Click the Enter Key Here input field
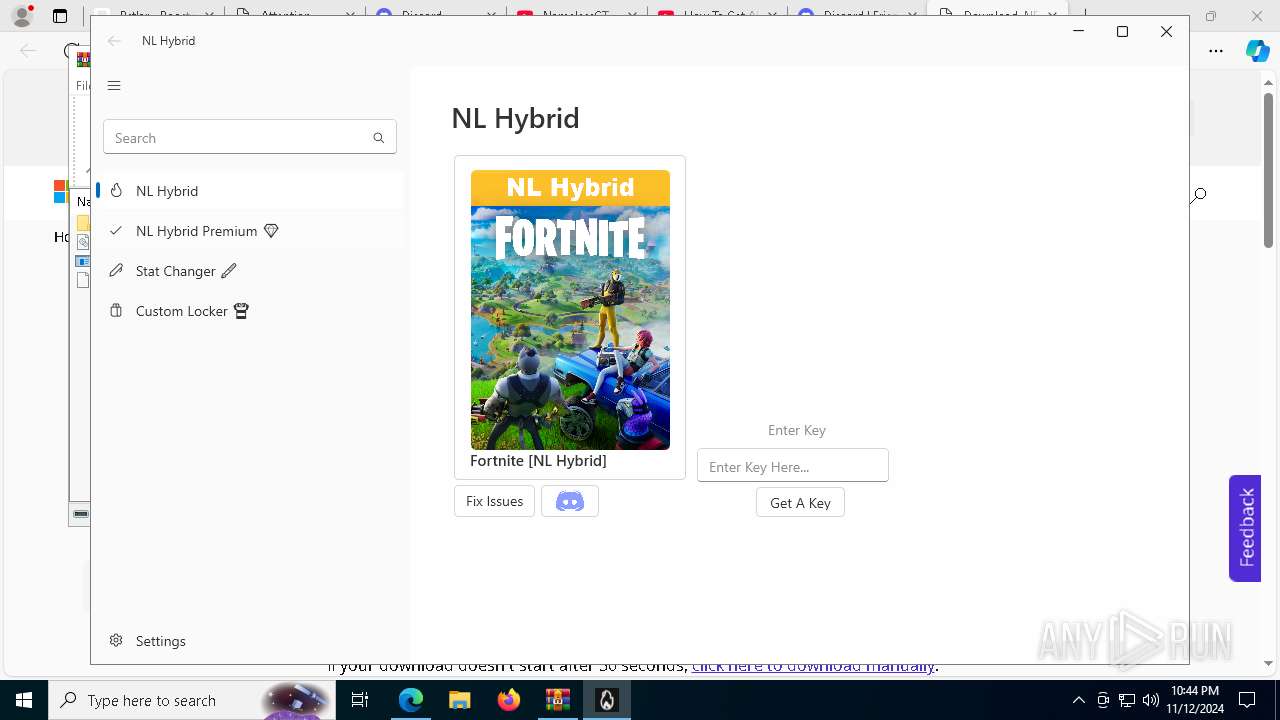This screenshot has width=1280, height=720. coord(793,466)
